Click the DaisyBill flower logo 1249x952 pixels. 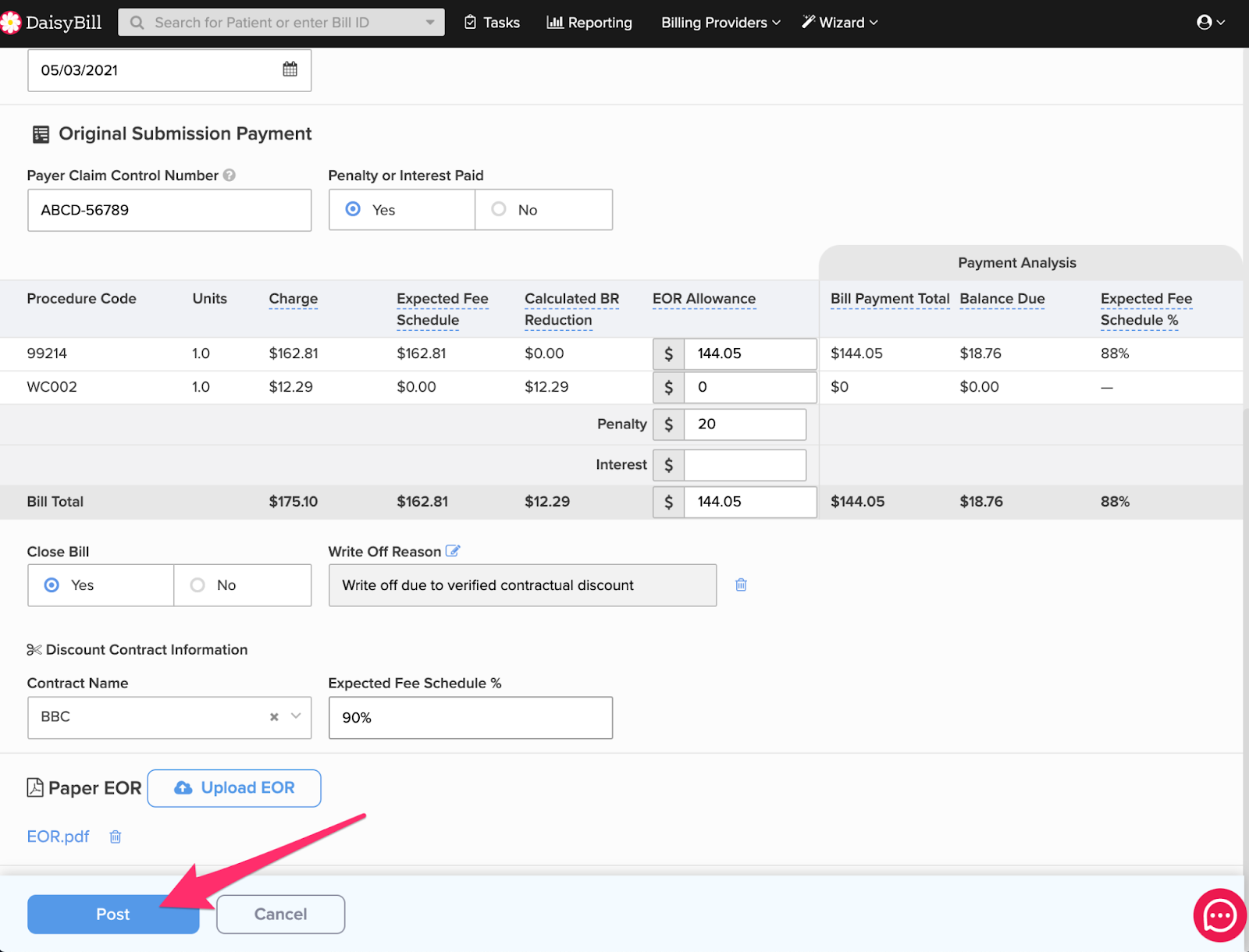tap(10, 23)
